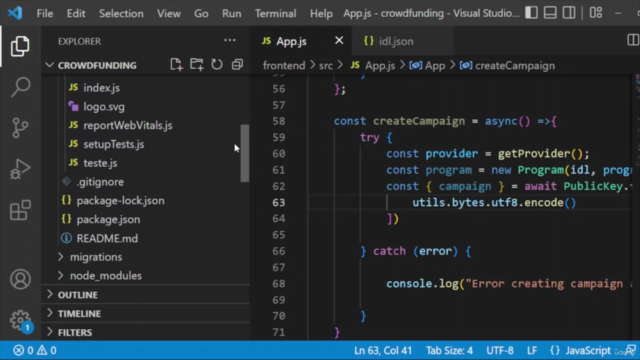Click line number 63 in the gutter
The height and width of the screenshot is (360, 640).
278,202
